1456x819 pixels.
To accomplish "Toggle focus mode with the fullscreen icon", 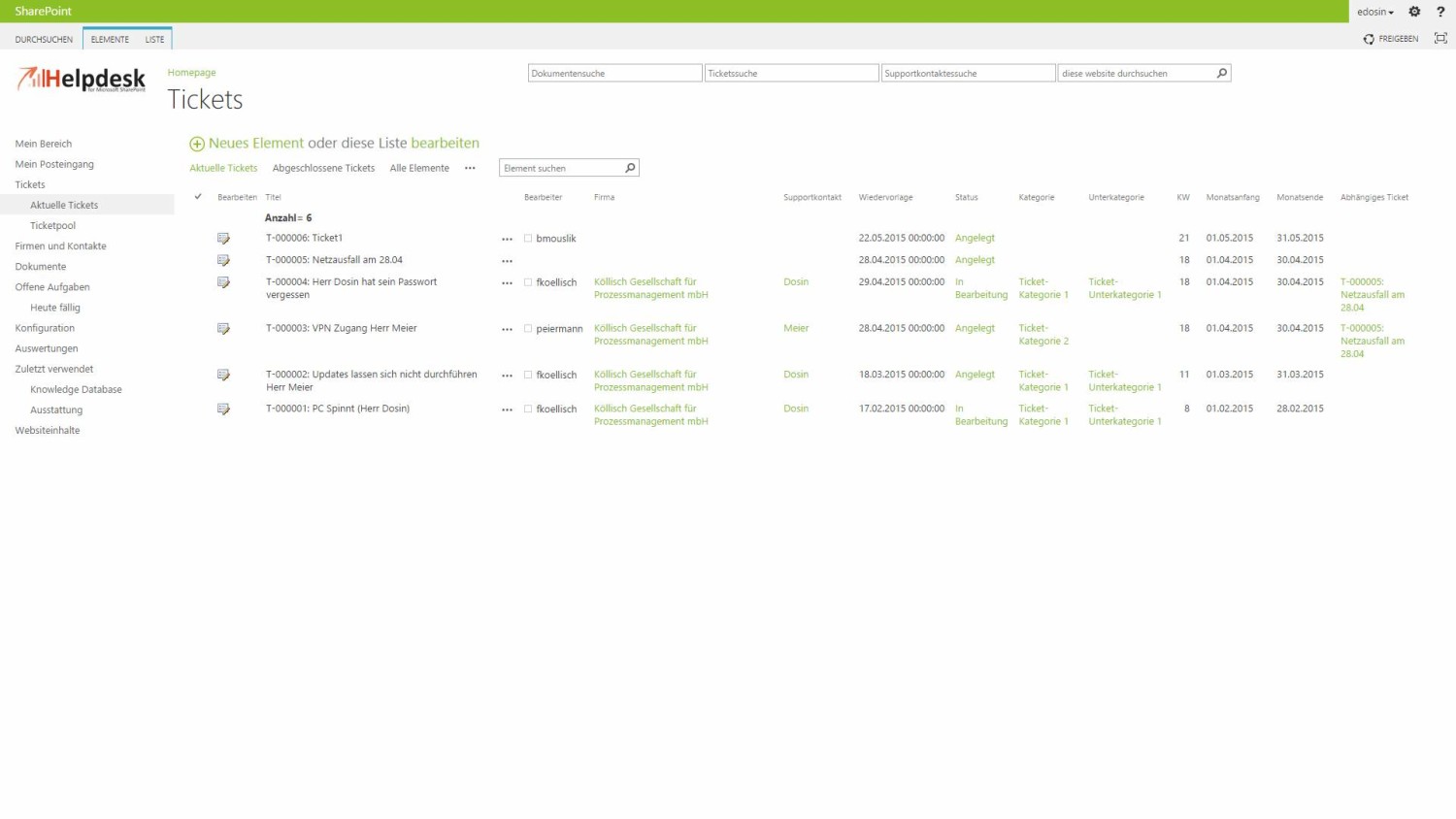I will click(x=1441, y=38).
